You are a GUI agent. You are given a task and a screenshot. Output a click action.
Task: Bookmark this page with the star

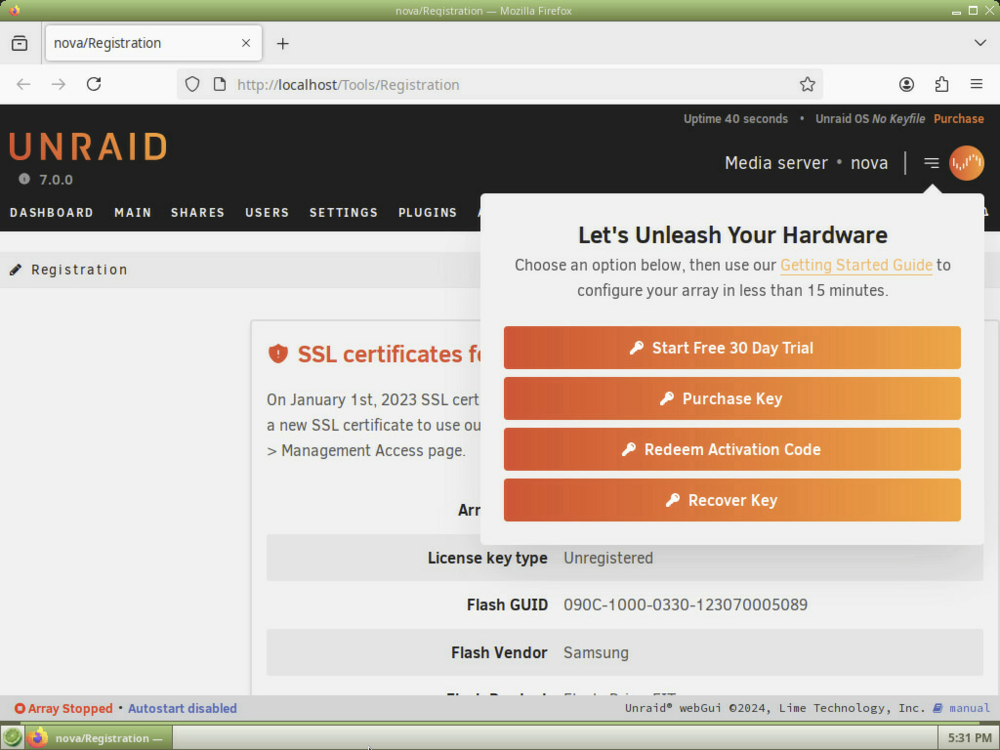click(x=807, y=84)
